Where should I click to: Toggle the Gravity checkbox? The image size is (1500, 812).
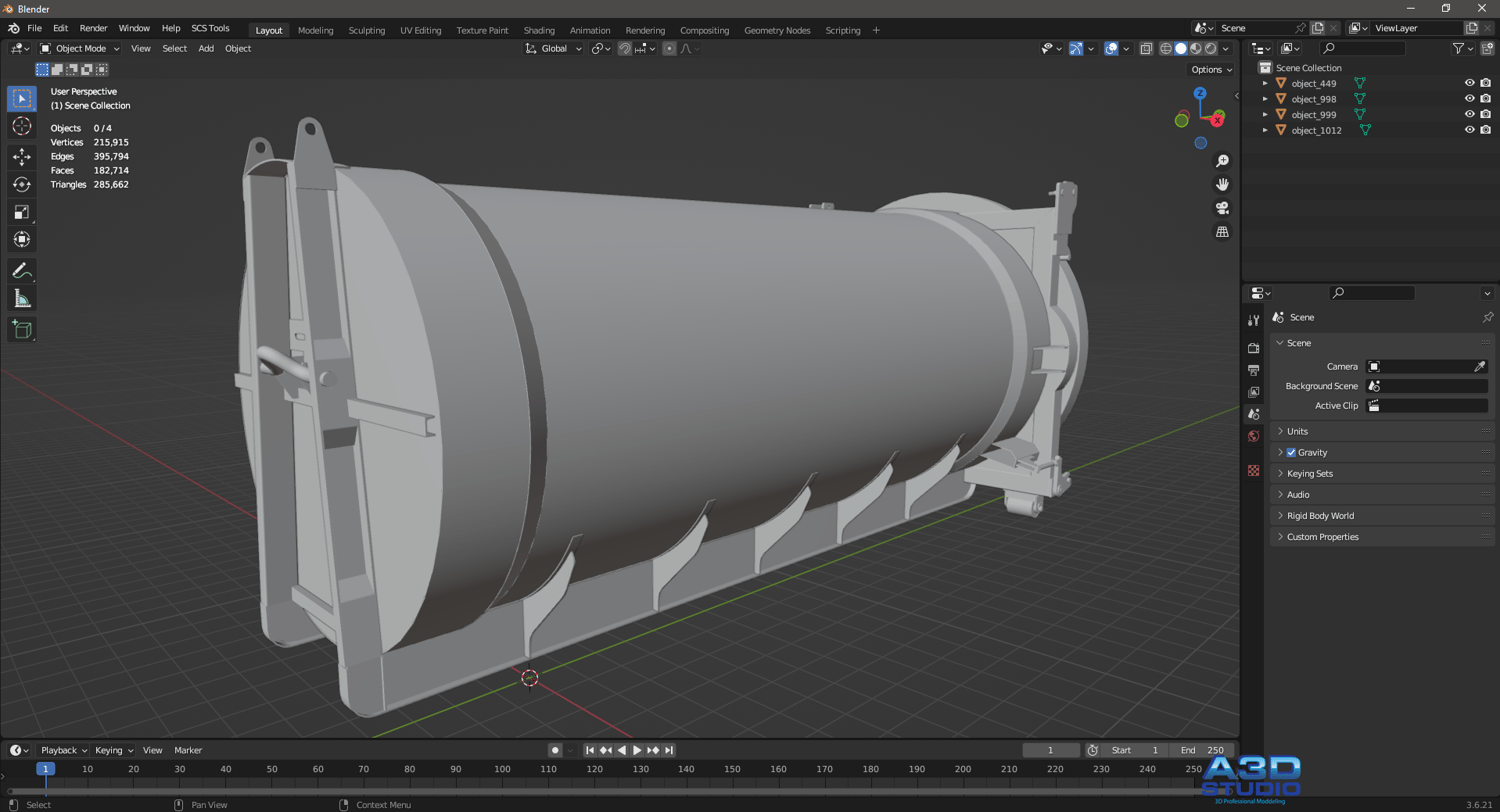(x=1291, y=453)
